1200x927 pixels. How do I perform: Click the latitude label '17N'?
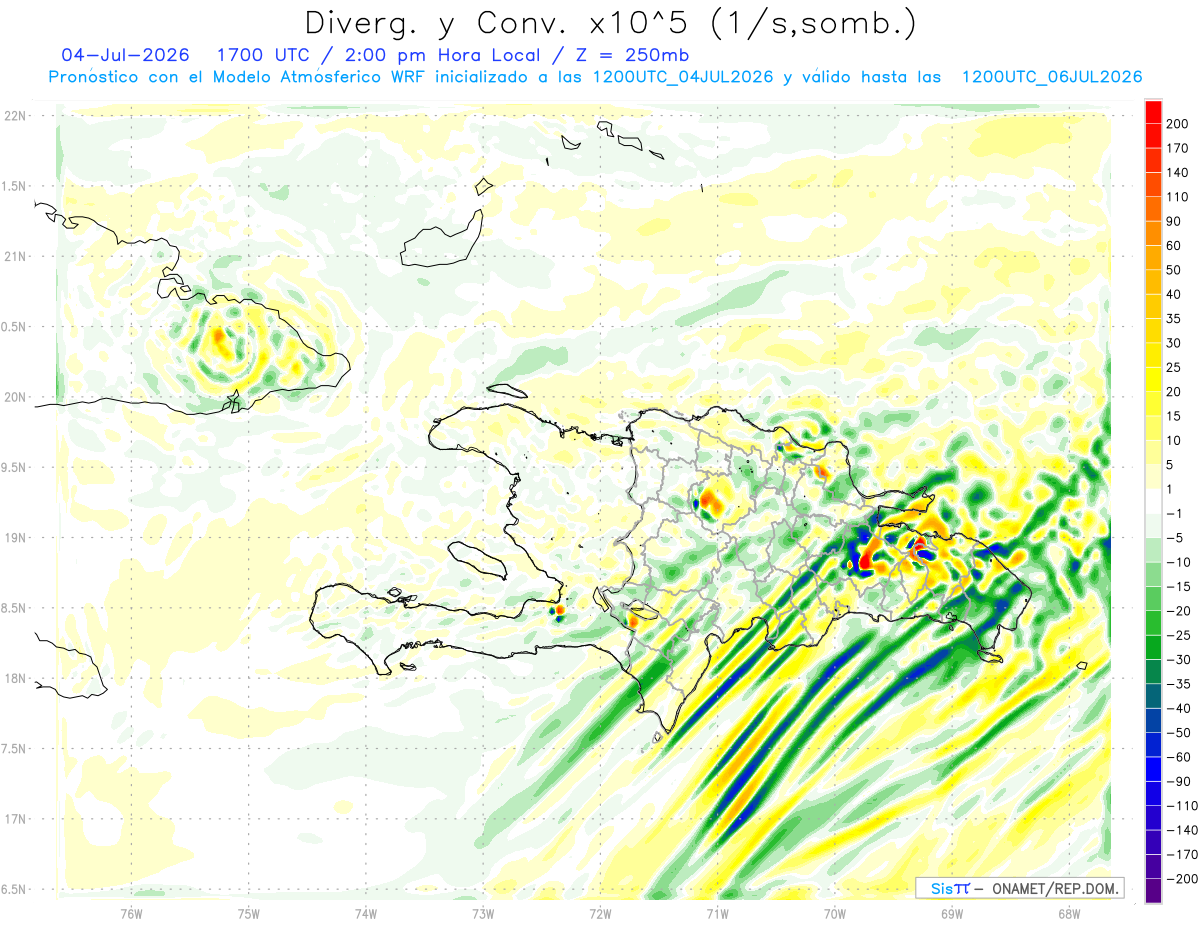(x=14, y=820)
